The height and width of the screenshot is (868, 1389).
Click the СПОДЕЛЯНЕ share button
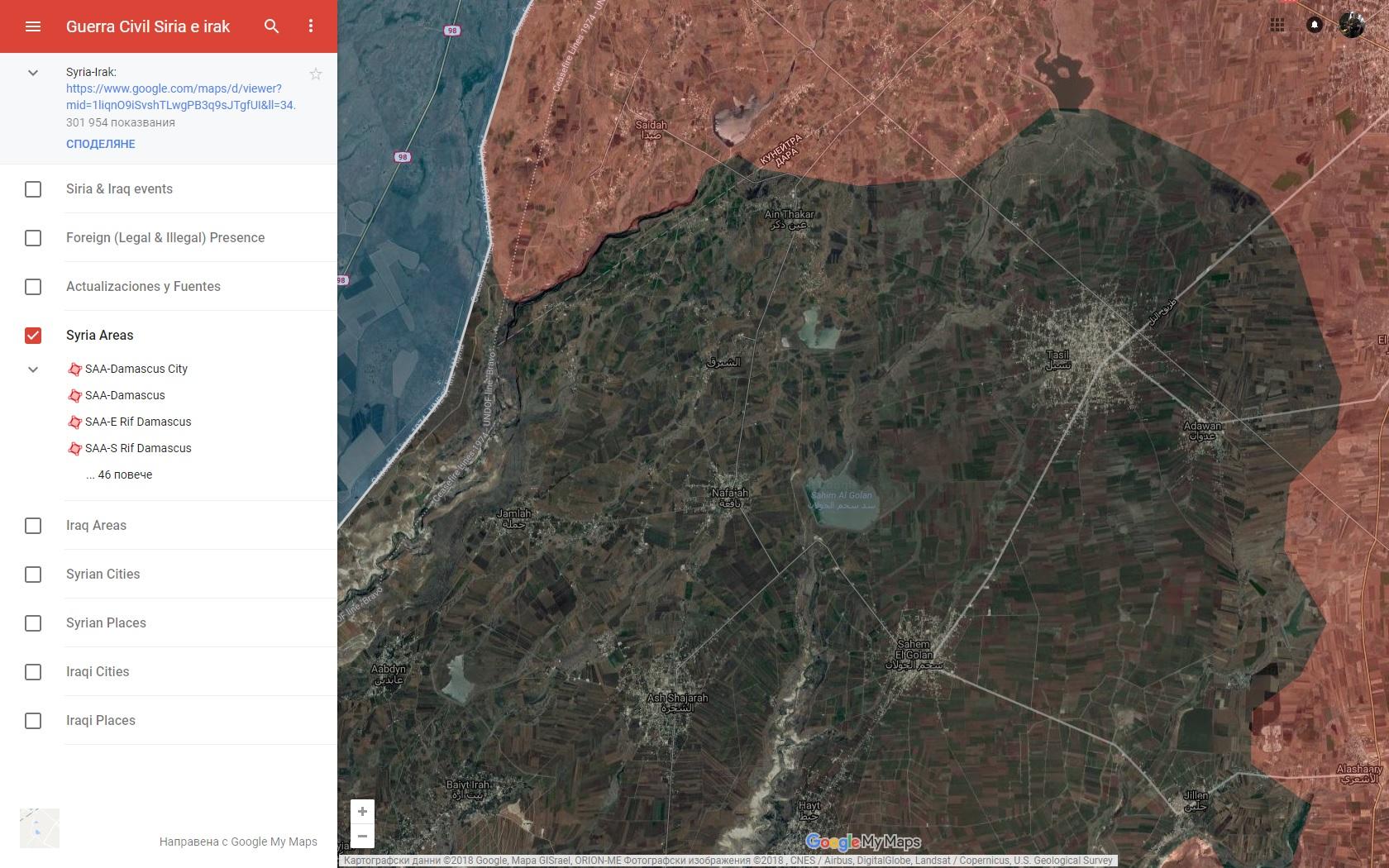click(x=101, y=144)
